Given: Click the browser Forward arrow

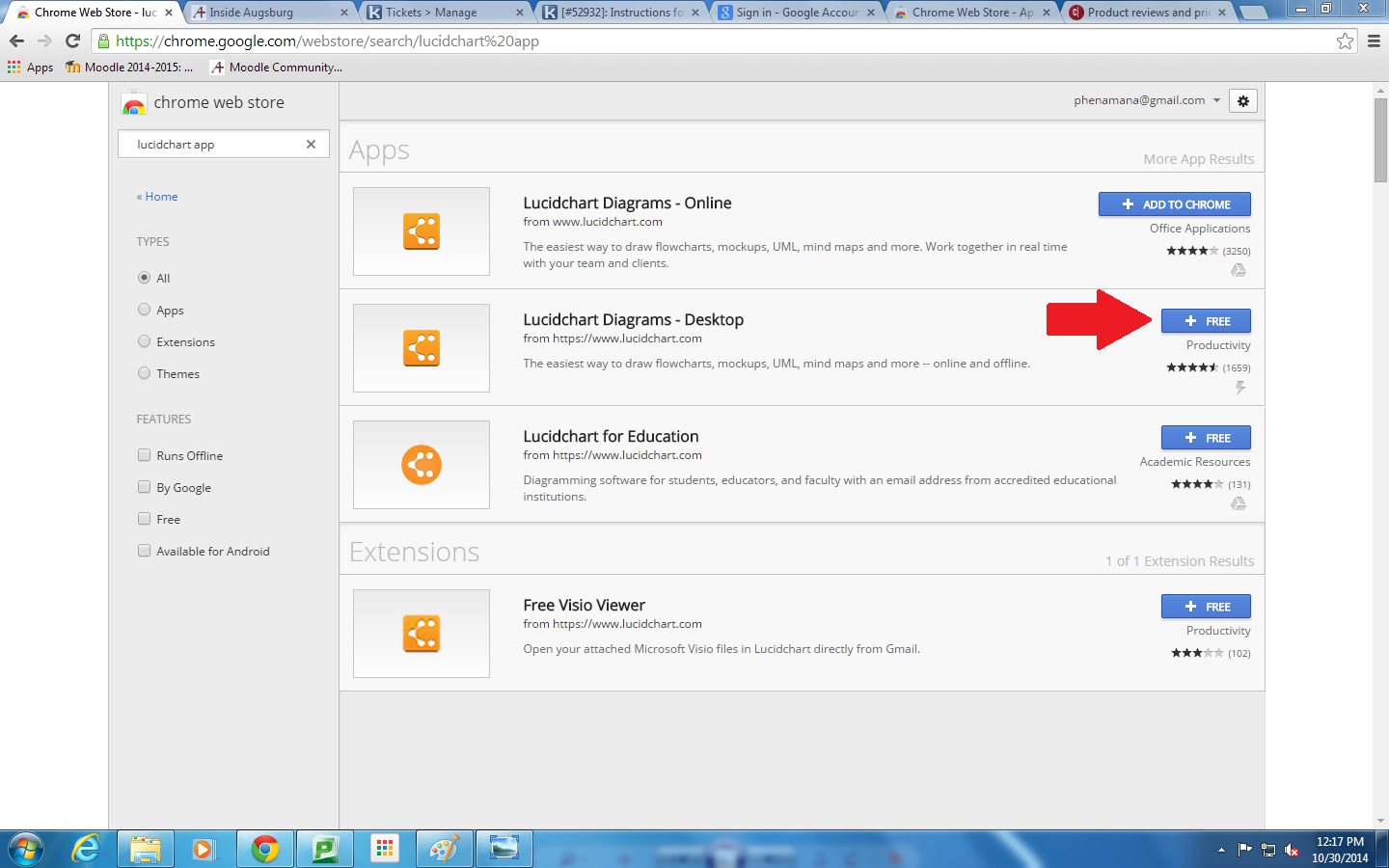Looking at the screenshot, I should [x=44, y=41].
